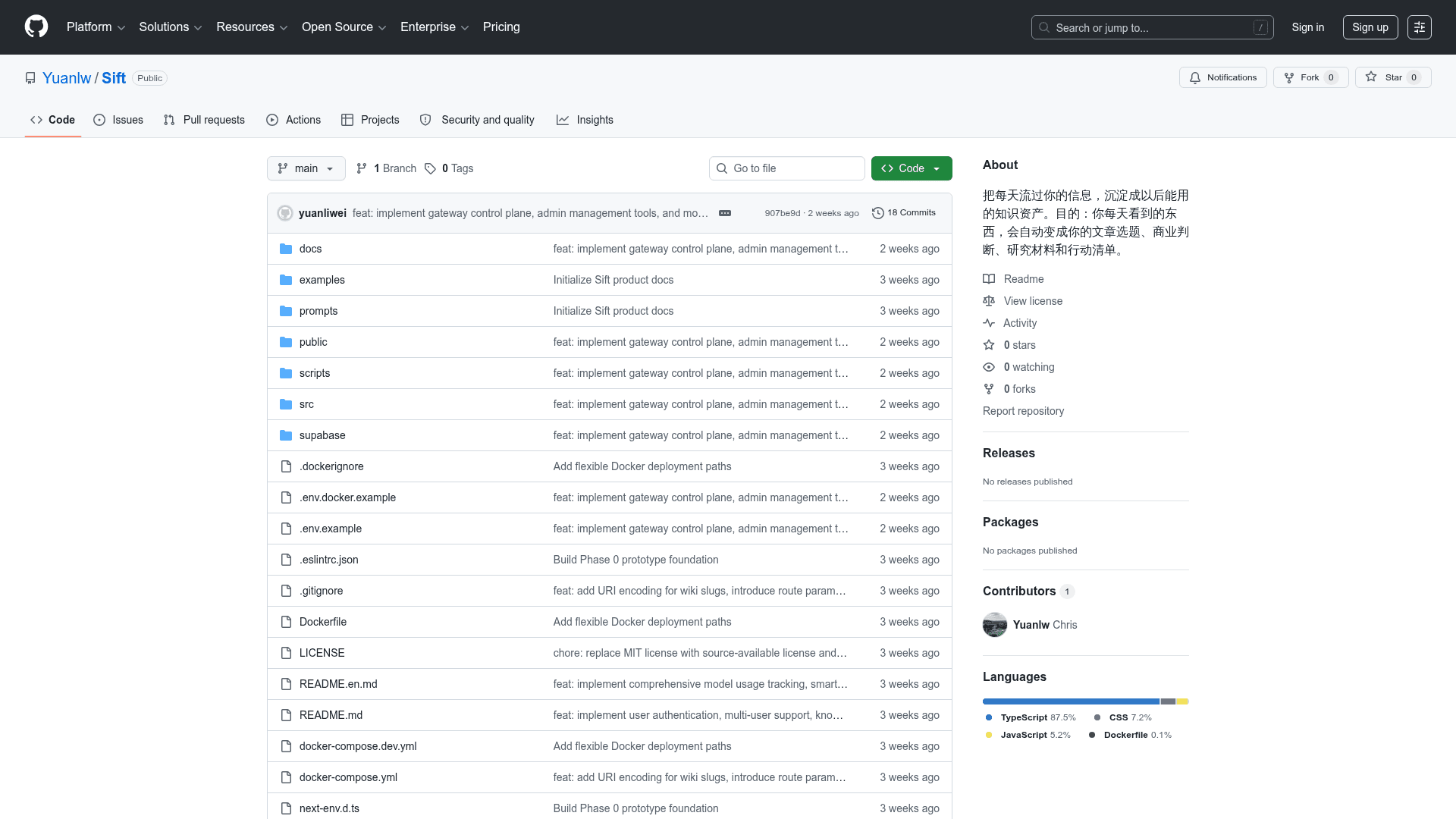Click the stars icon in About
The height and width of the screenshot is (819, 1456).
[989, 345]
